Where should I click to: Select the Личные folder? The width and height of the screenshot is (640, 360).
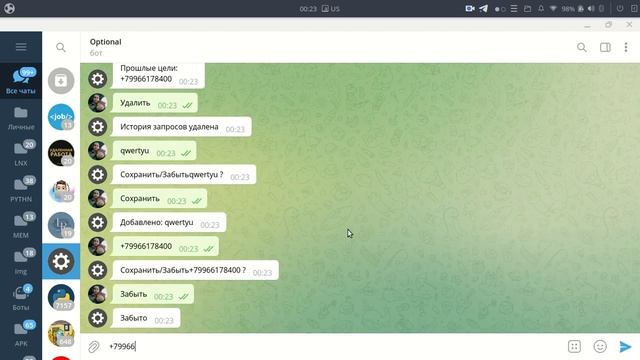(x=21, y=118)
